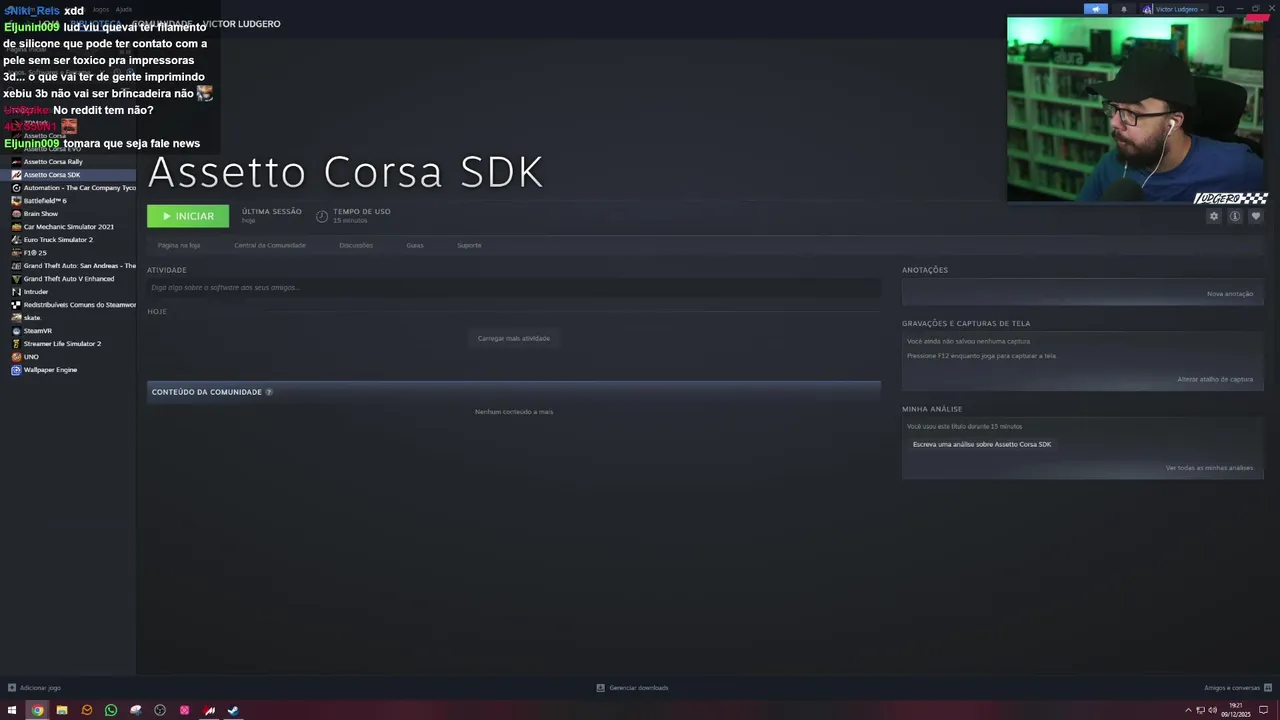Viewport: 1280px width, 720px height.
Task: Click the UNO game icon
Action: click(x=16, y=357)
